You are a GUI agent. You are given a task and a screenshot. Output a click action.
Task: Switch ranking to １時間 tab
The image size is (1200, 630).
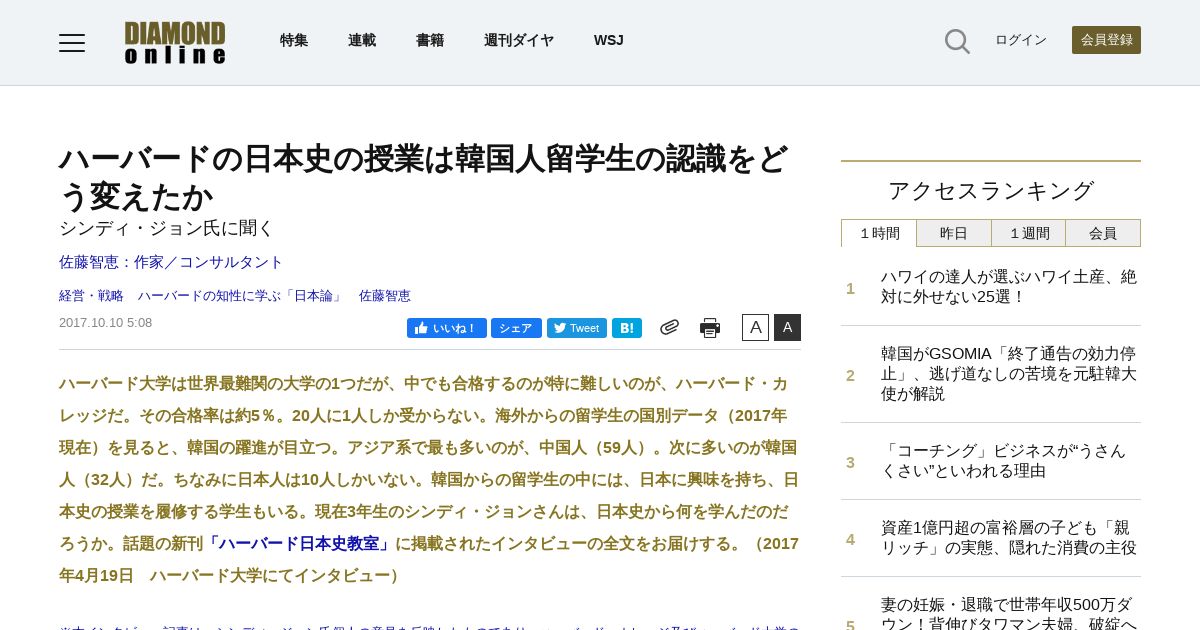pos(879,233)
